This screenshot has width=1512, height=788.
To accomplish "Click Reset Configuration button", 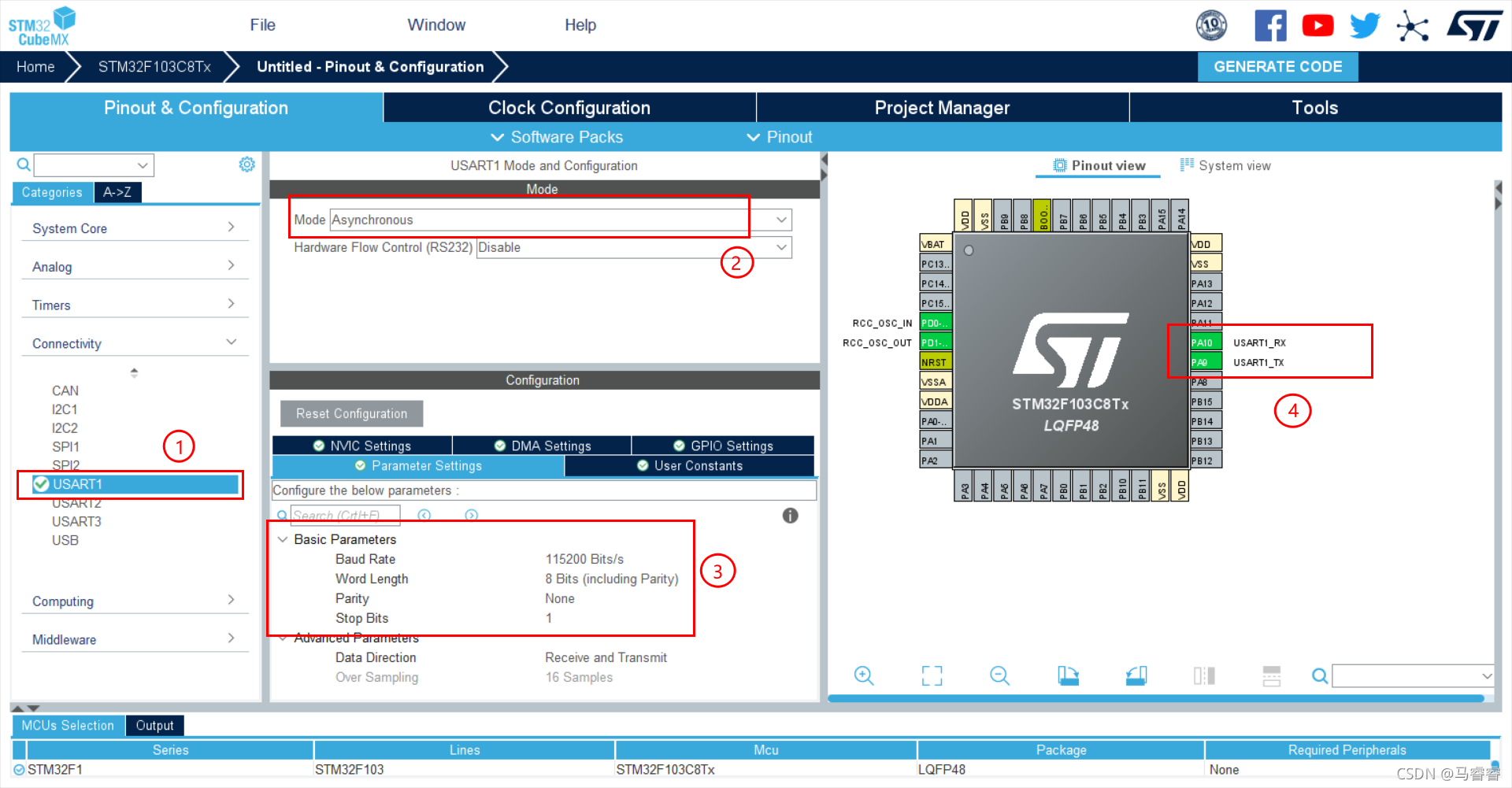I will point(351,413).
